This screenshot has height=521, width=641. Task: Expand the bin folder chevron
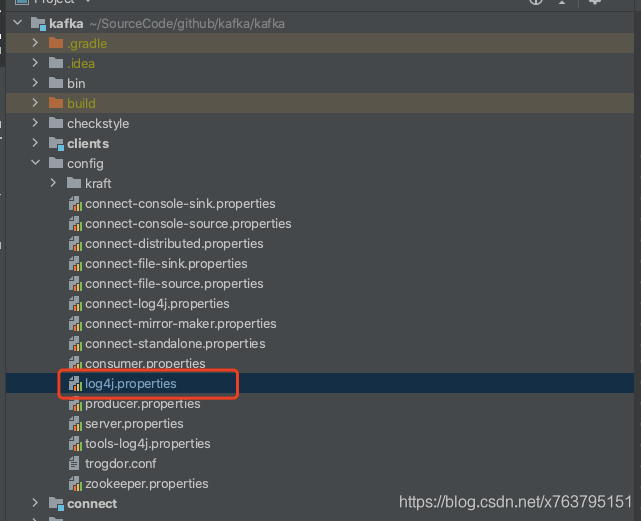(35, 83)
